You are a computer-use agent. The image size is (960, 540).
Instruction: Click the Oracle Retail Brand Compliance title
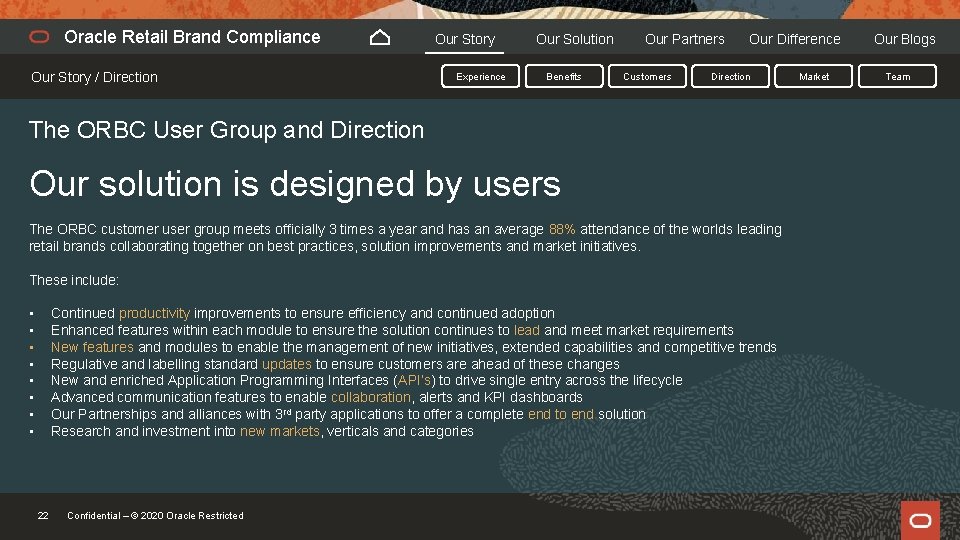pos(192,37)
